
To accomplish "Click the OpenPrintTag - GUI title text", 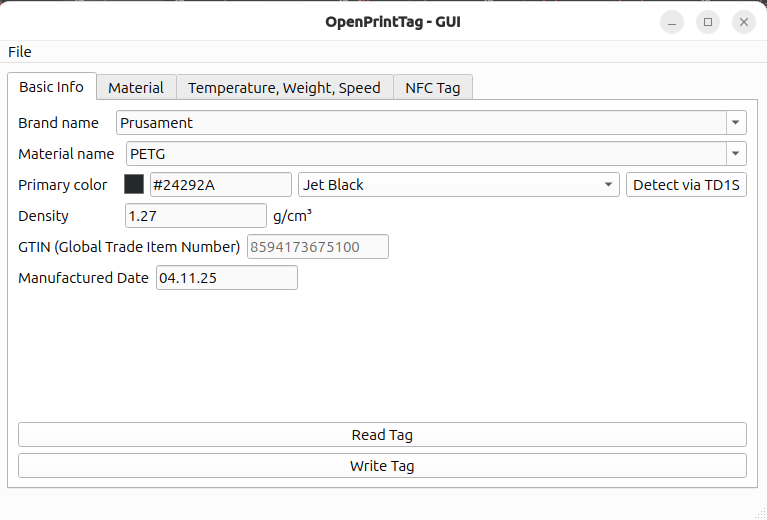I will pyautogui.click(x=393, y=23).
